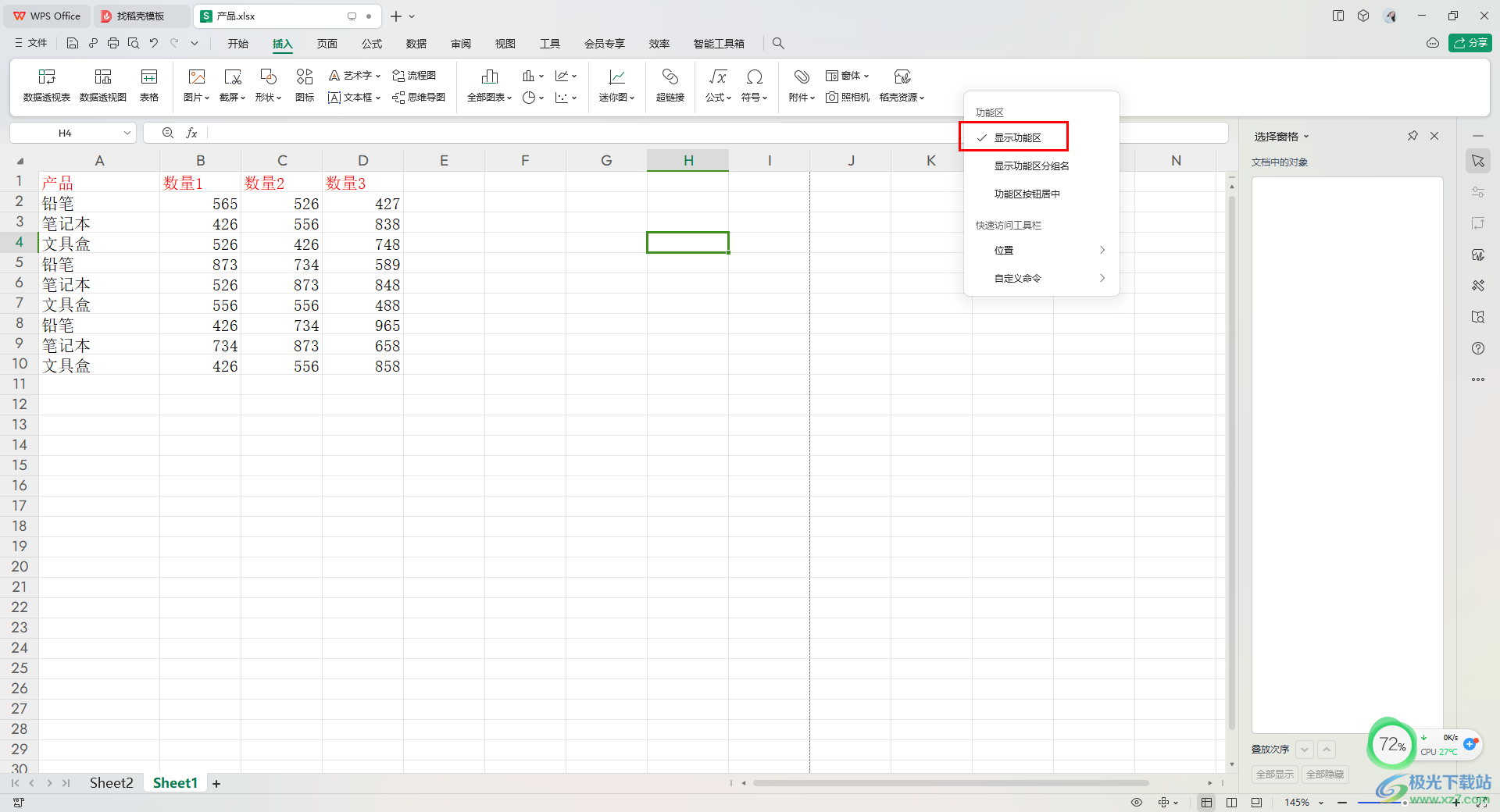
Task: Open the 文件 menu
Action: (31, 44)
